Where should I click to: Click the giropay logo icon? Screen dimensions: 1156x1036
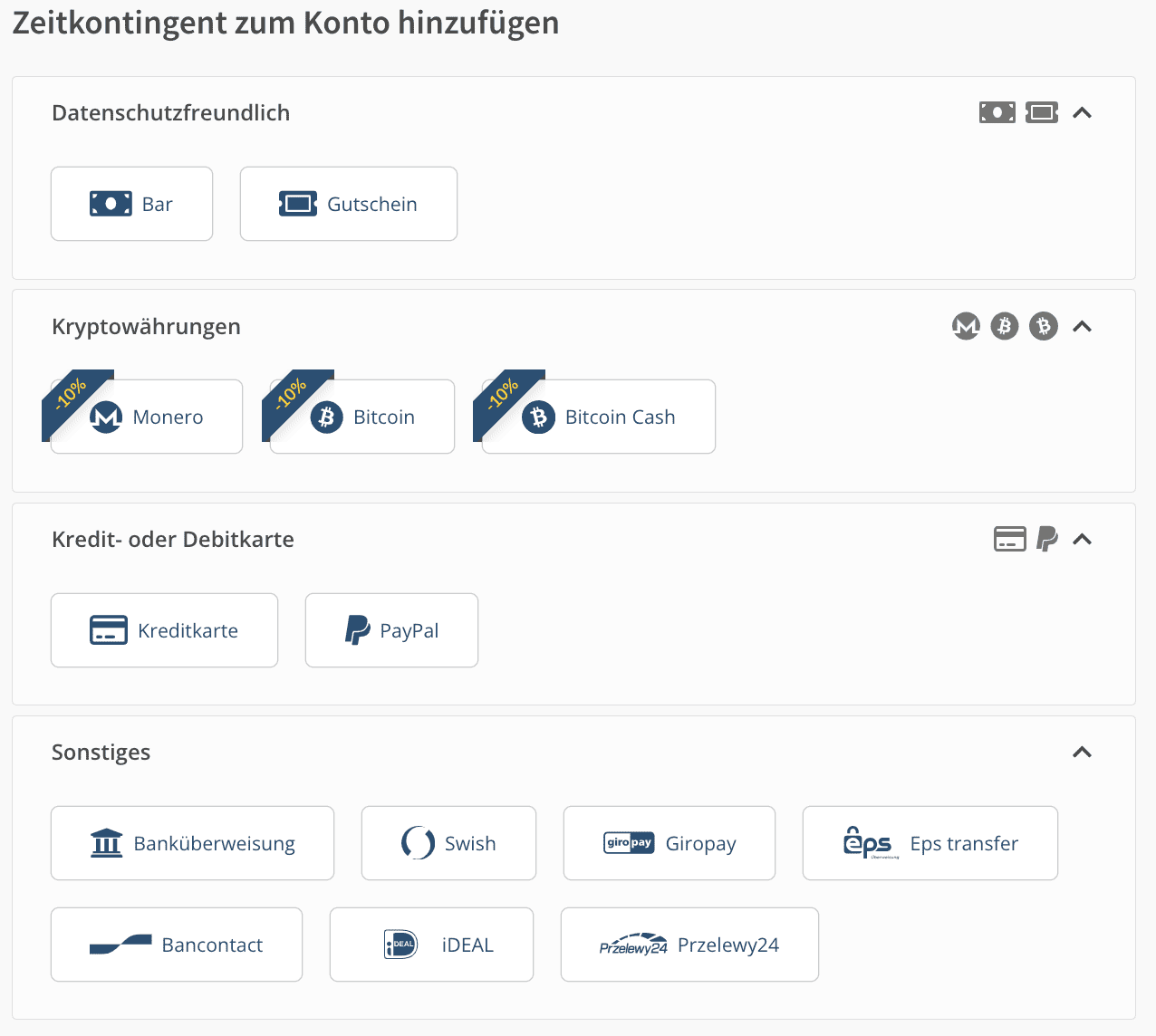point(629,843)
